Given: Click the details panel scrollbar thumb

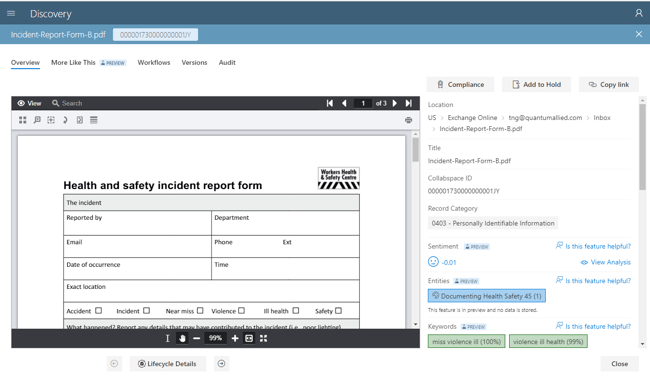Looking at the screenshot, I should click(642, 147).
